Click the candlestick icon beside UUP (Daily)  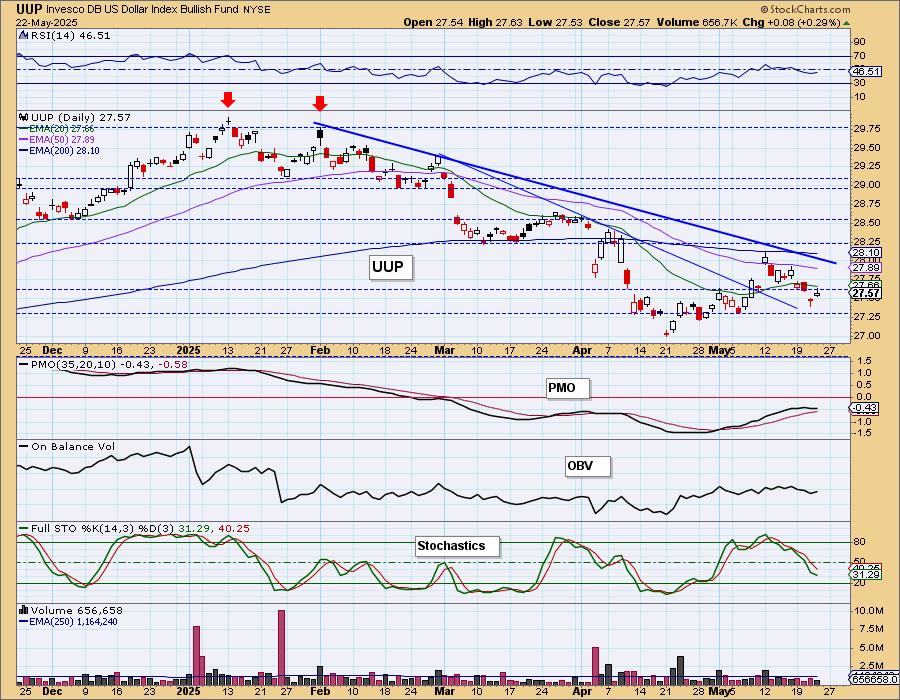24,117
